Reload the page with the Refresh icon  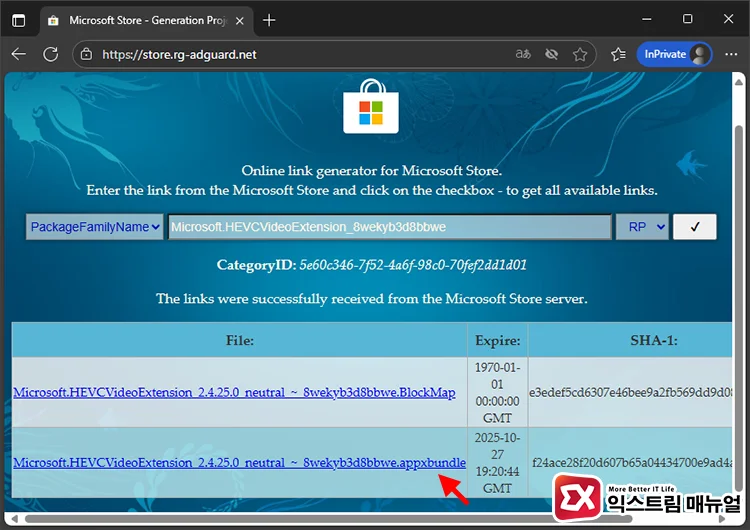pos(55,54)
